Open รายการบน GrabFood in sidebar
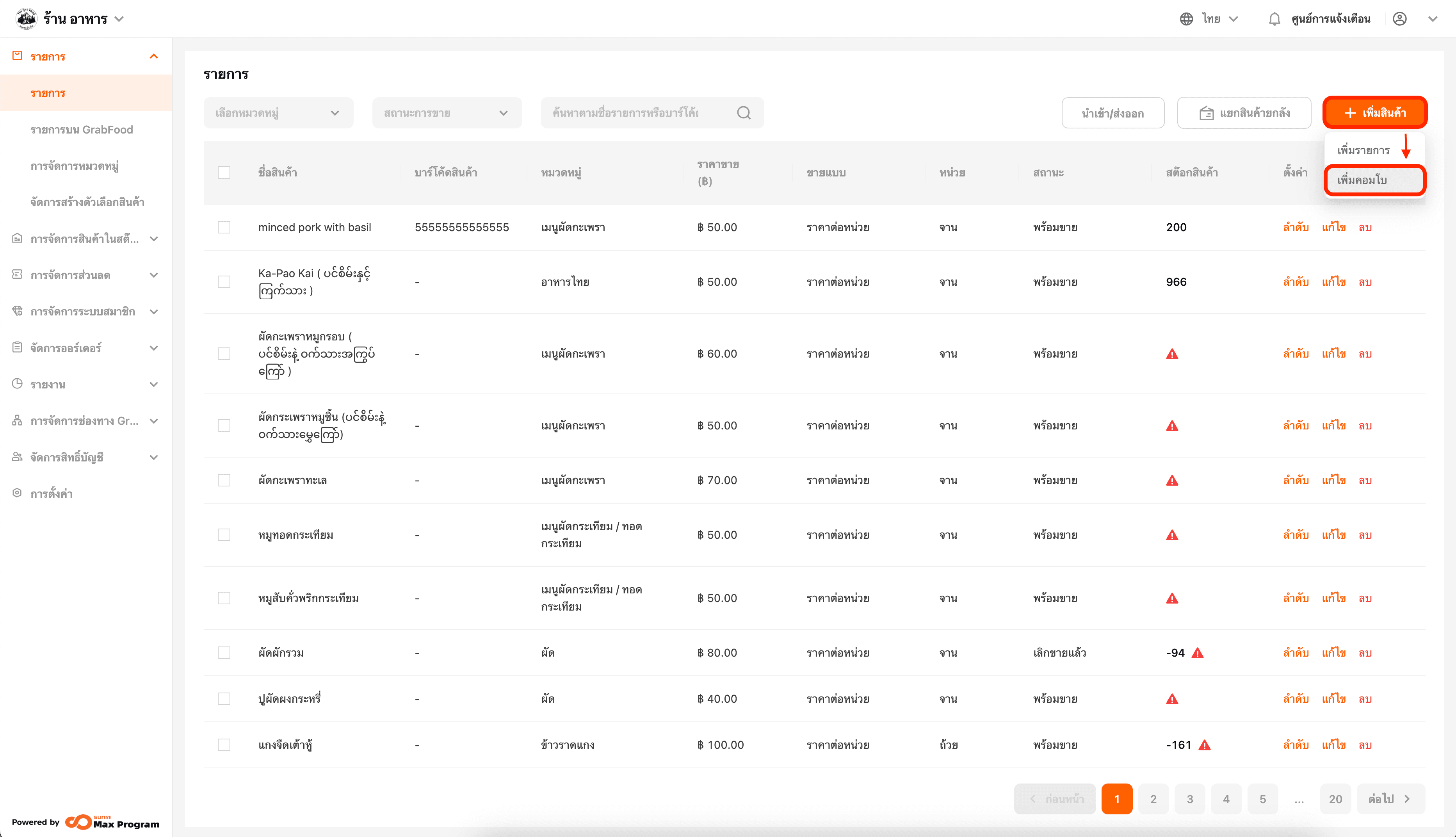Screen dimensions: 1456x837 (x=82, y=129)
